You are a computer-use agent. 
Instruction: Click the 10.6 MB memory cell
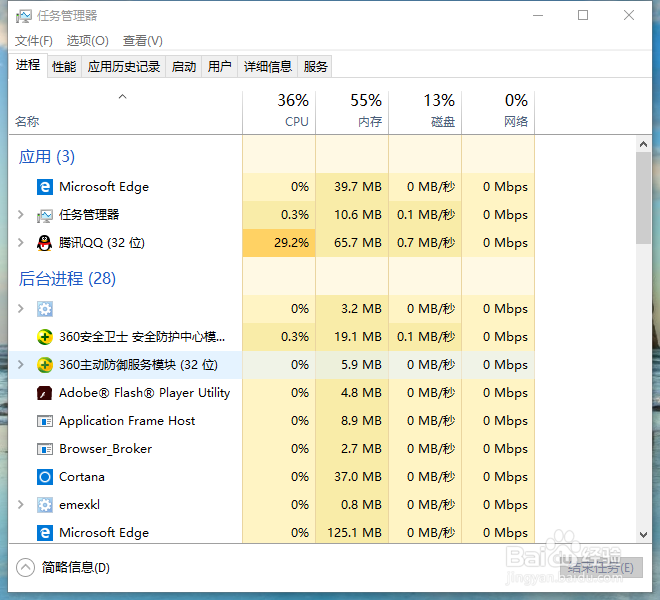tap(352, 215)
